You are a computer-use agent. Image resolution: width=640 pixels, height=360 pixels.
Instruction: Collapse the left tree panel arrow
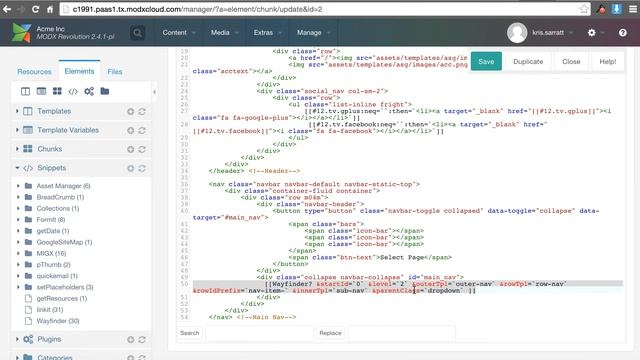154,92
